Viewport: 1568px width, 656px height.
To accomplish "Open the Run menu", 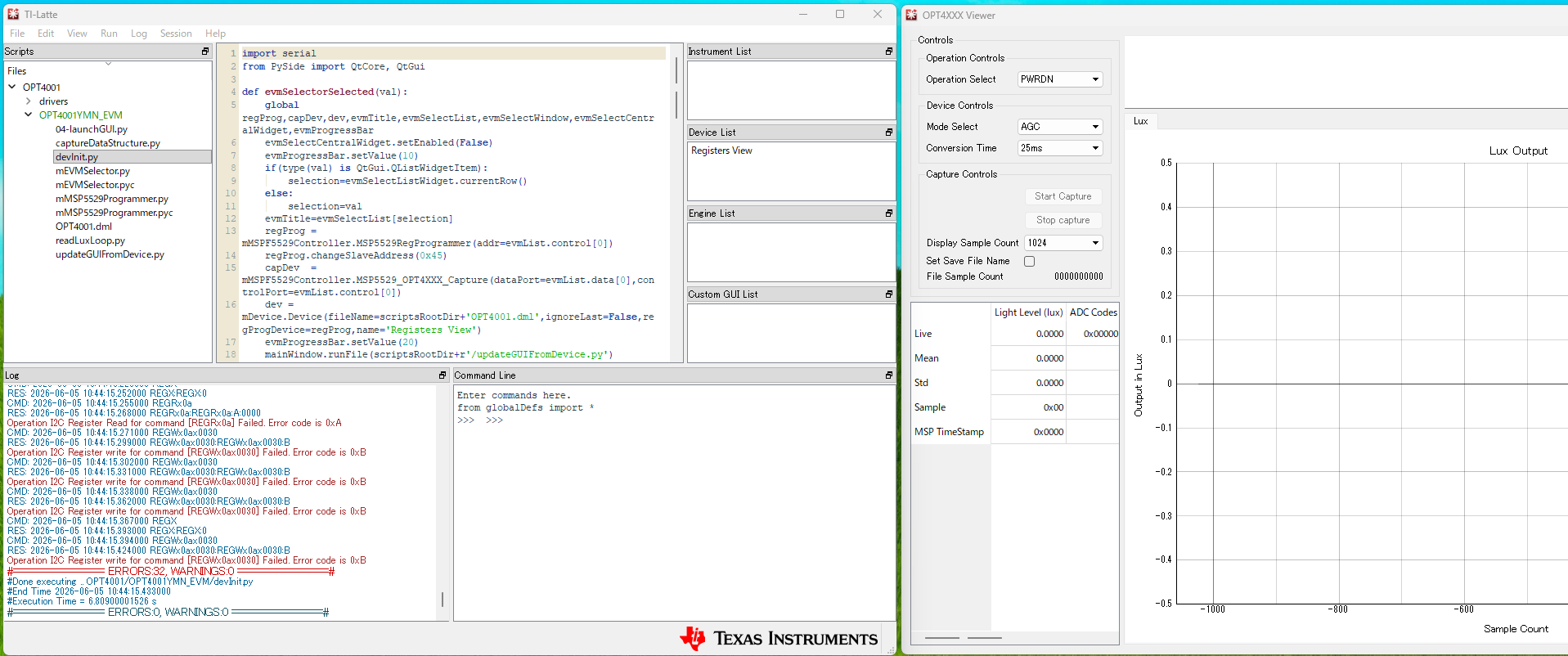I will 109,34.
